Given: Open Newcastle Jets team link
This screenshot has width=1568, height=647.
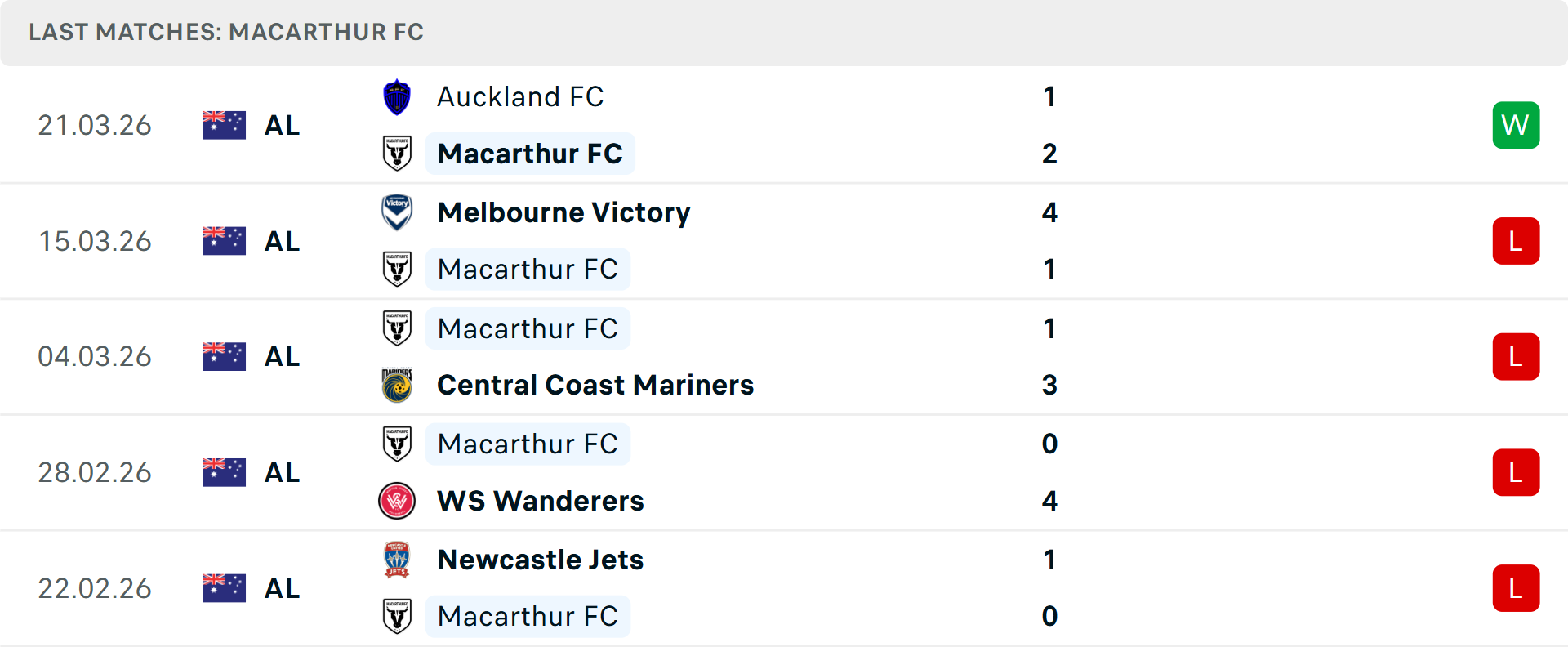Looking at the screenshot, I should coord(541,560).
